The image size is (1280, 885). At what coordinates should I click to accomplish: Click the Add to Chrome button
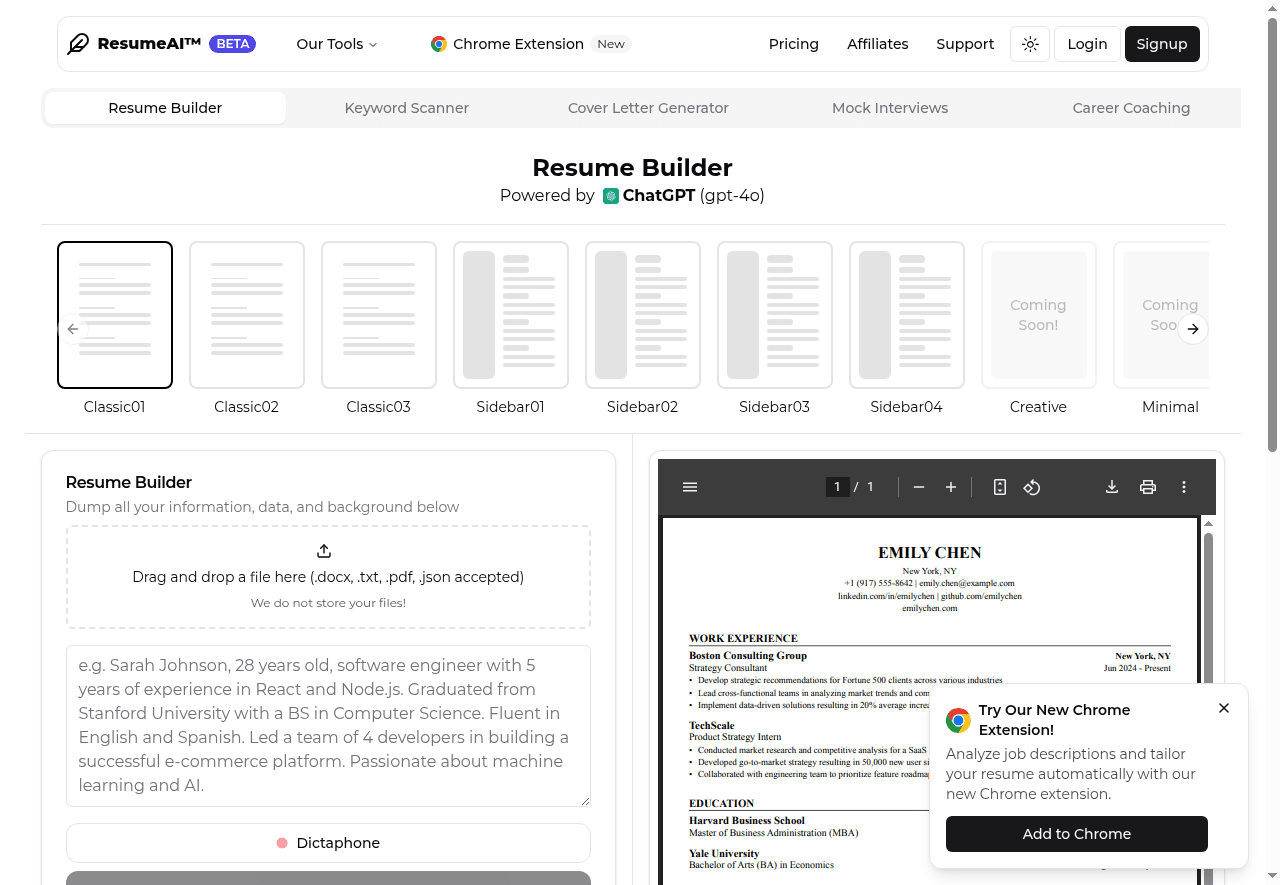coord(1076,834)
